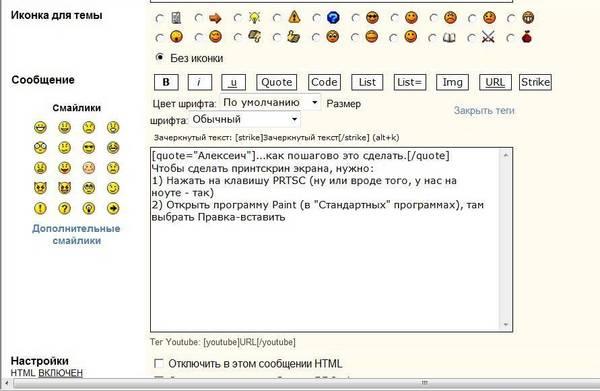This screenshot has width=600, height=391.
Task: Insert the sunglasses cool smiley
Action: 88,148
